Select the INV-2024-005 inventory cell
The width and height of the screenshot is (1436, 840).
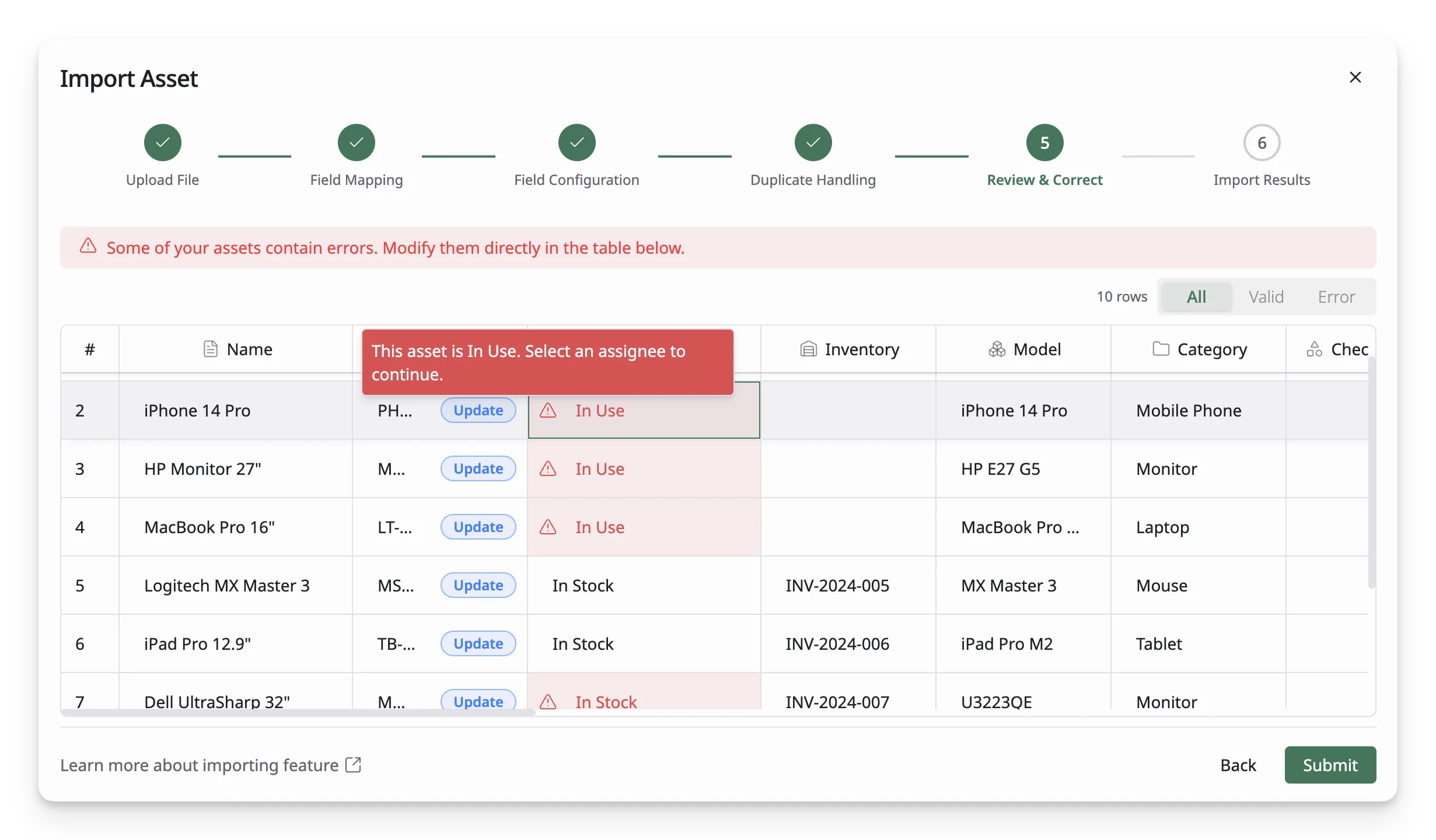848,585
